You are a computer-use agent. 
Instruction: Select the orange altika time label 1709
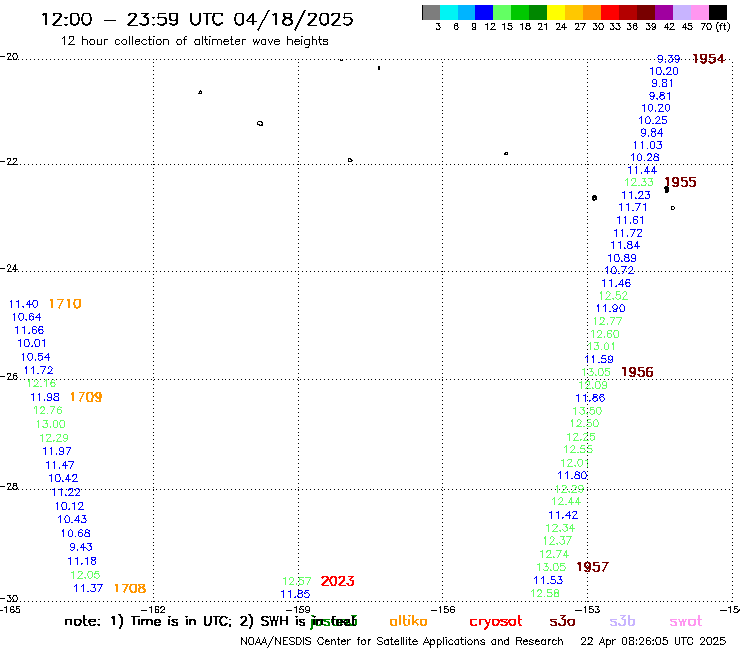point(86,397)
